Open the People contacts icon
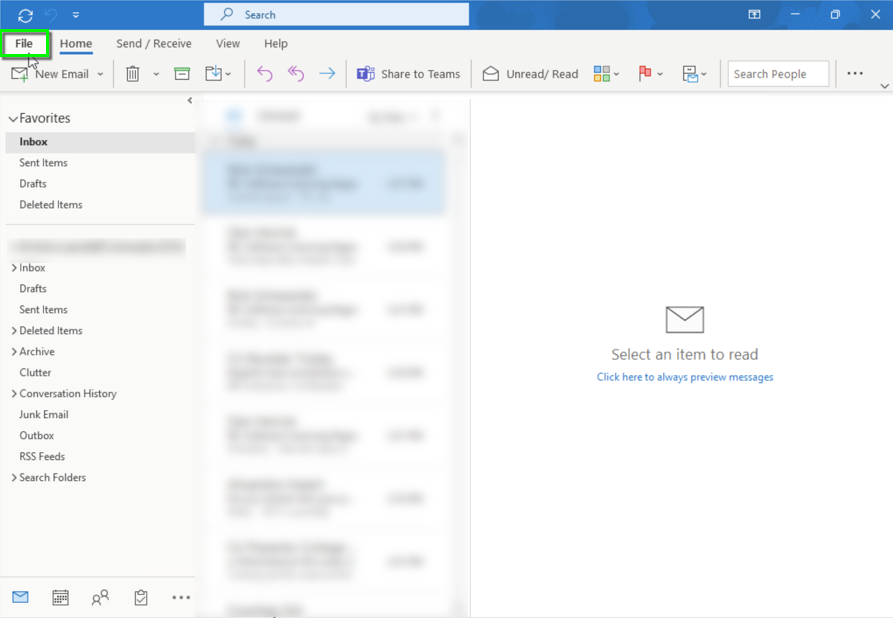The height and width of the screenshot is (618, 893). coord(100,597)
